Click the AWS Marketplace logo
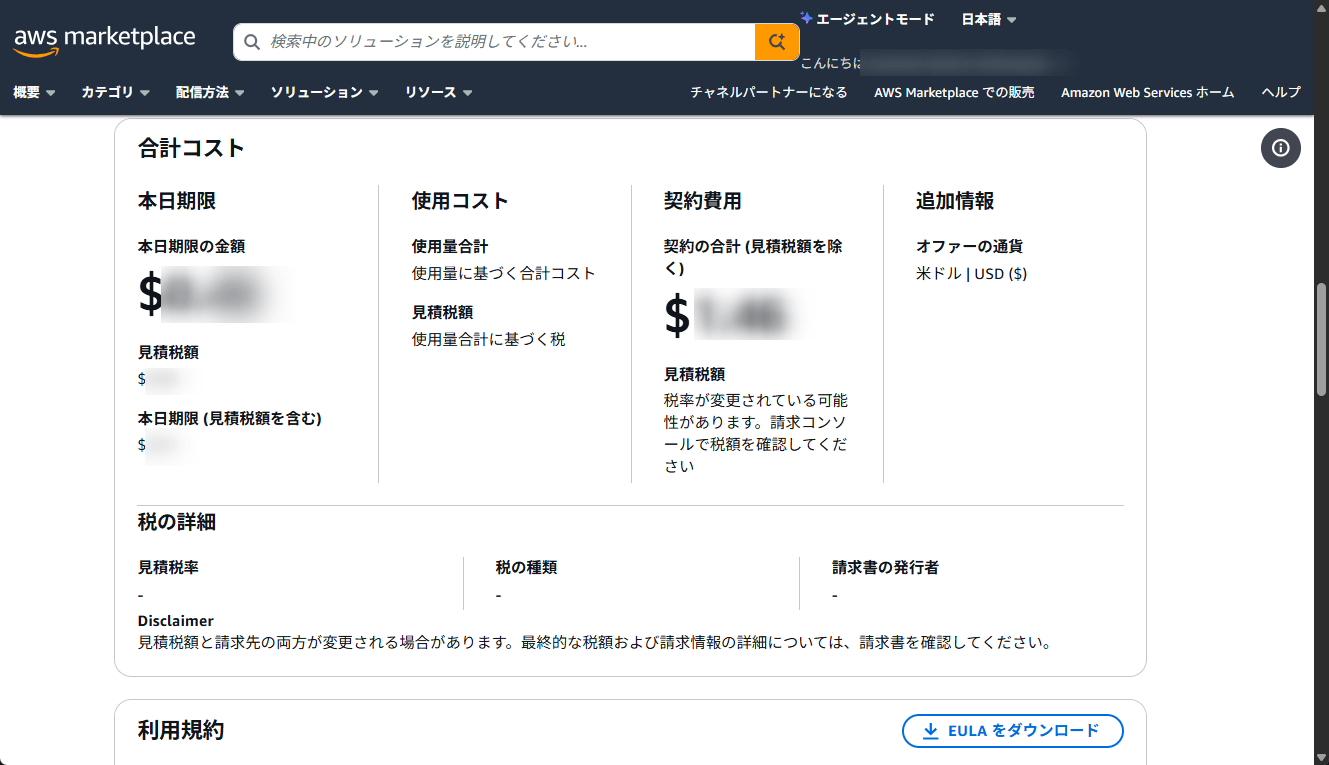 [x=105, y=41]
